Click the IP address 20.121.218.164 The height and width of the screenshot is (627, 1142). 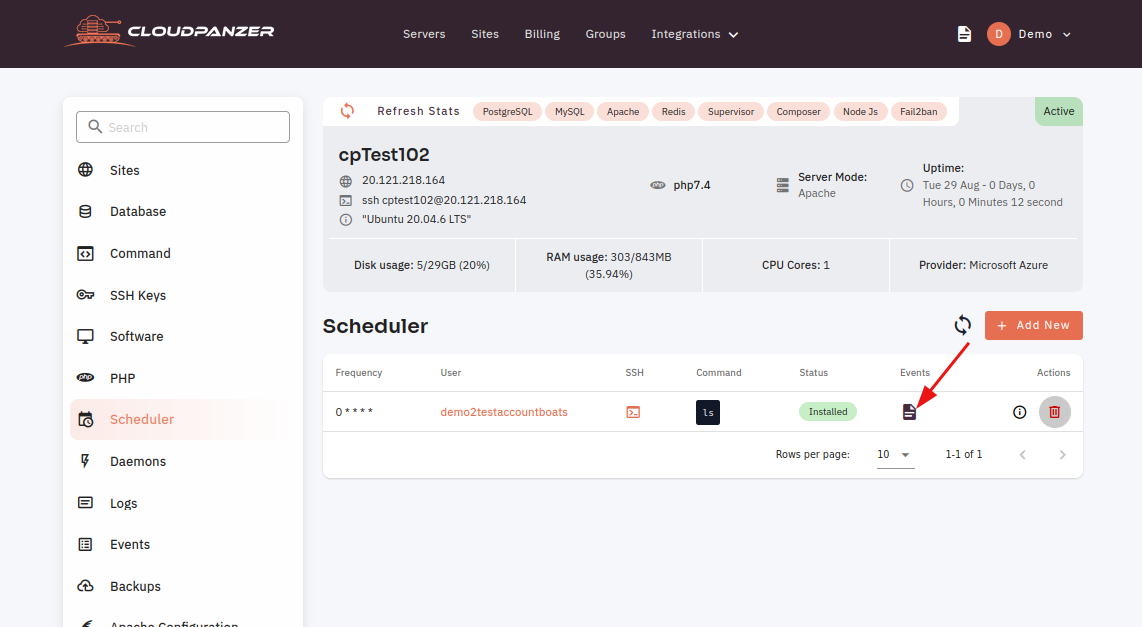[x=403, y=180]
